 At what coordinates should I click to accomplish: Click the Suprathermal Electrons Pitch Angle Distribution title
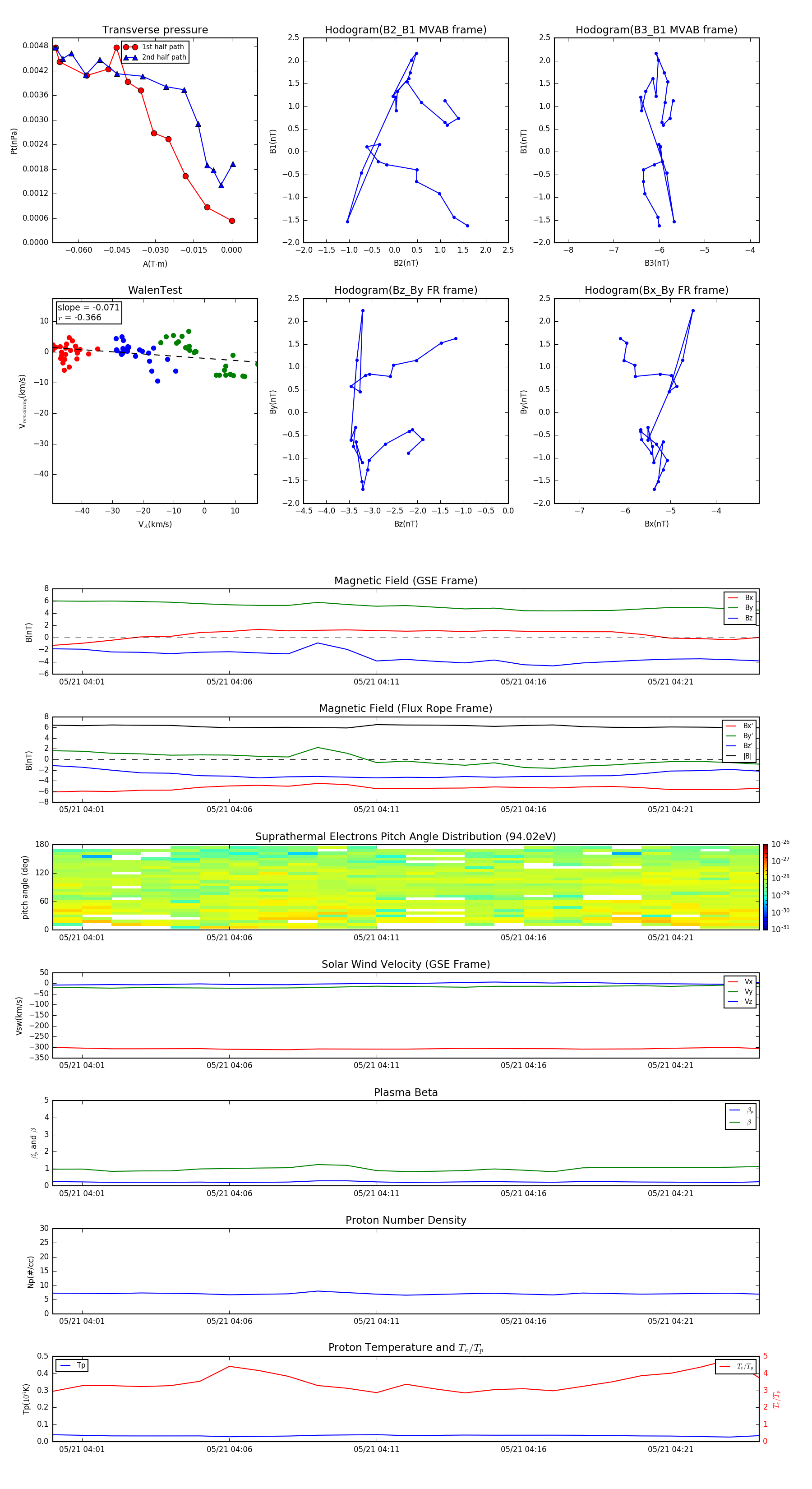coord(406,837)
